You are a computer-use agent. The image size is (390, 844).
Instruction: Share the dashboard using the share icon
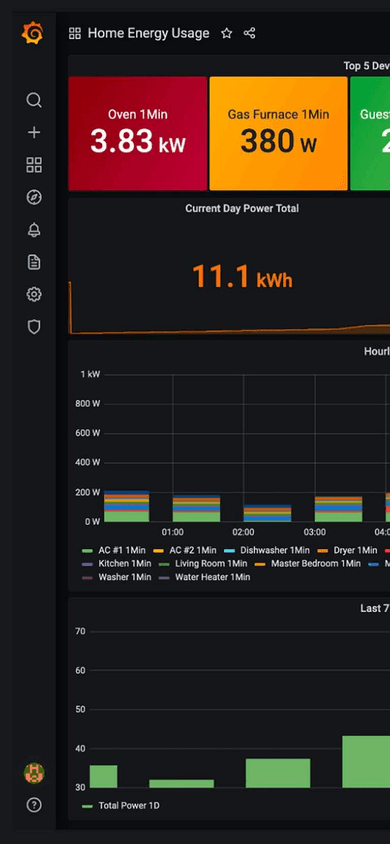tap(249, 33)
